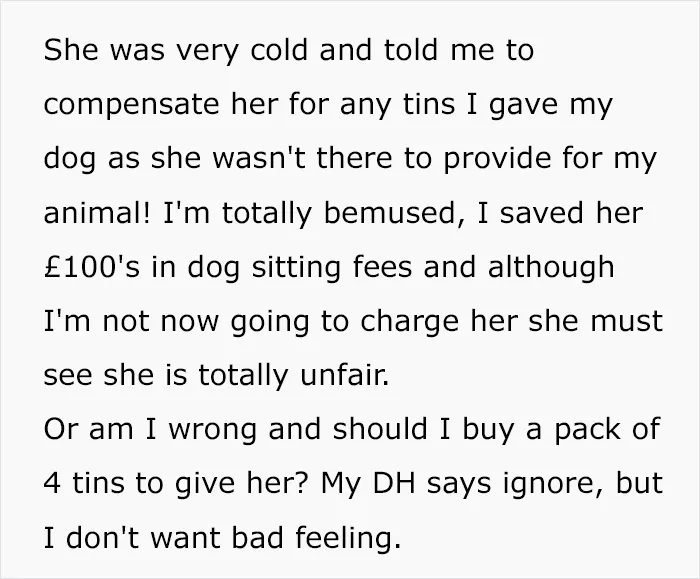The height and width of the screenshot is (579, 700).
Task: Click the word 'charge' in the post
Action: point(409,322)
